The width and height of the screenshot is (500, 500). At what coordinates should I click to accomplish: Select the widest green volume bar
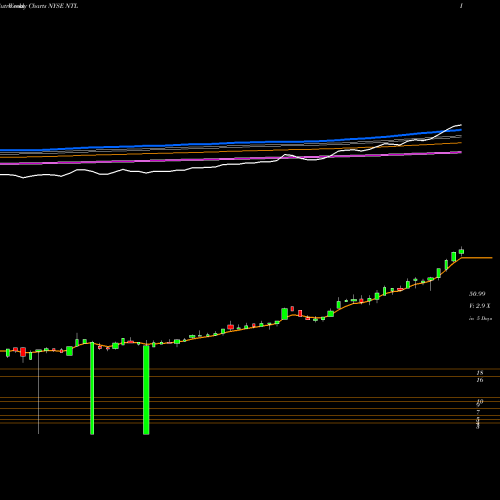pyautogui.click(x=146, y=390)
